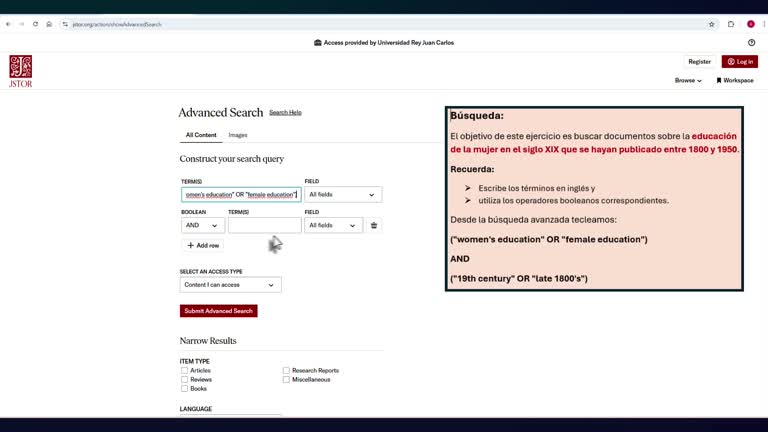The width and height of the screenshot is (768, 432).
Task: Click the Register button
Action: click(699, 62)
